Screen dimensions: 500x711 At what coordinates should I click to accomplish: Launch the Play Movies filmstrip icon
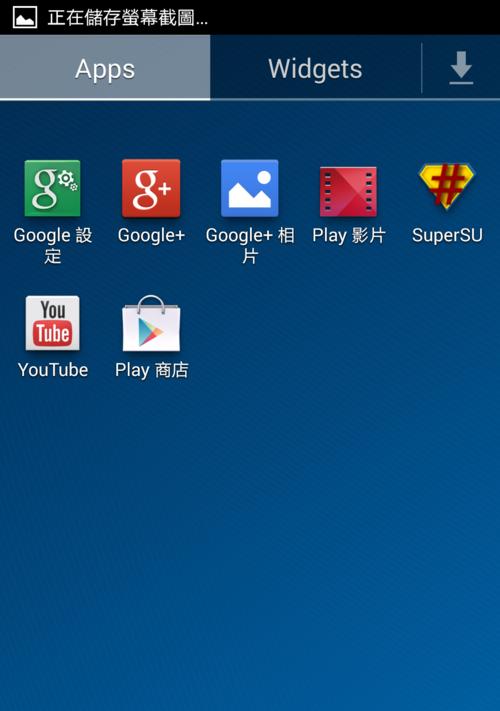(x=348, y=191)
